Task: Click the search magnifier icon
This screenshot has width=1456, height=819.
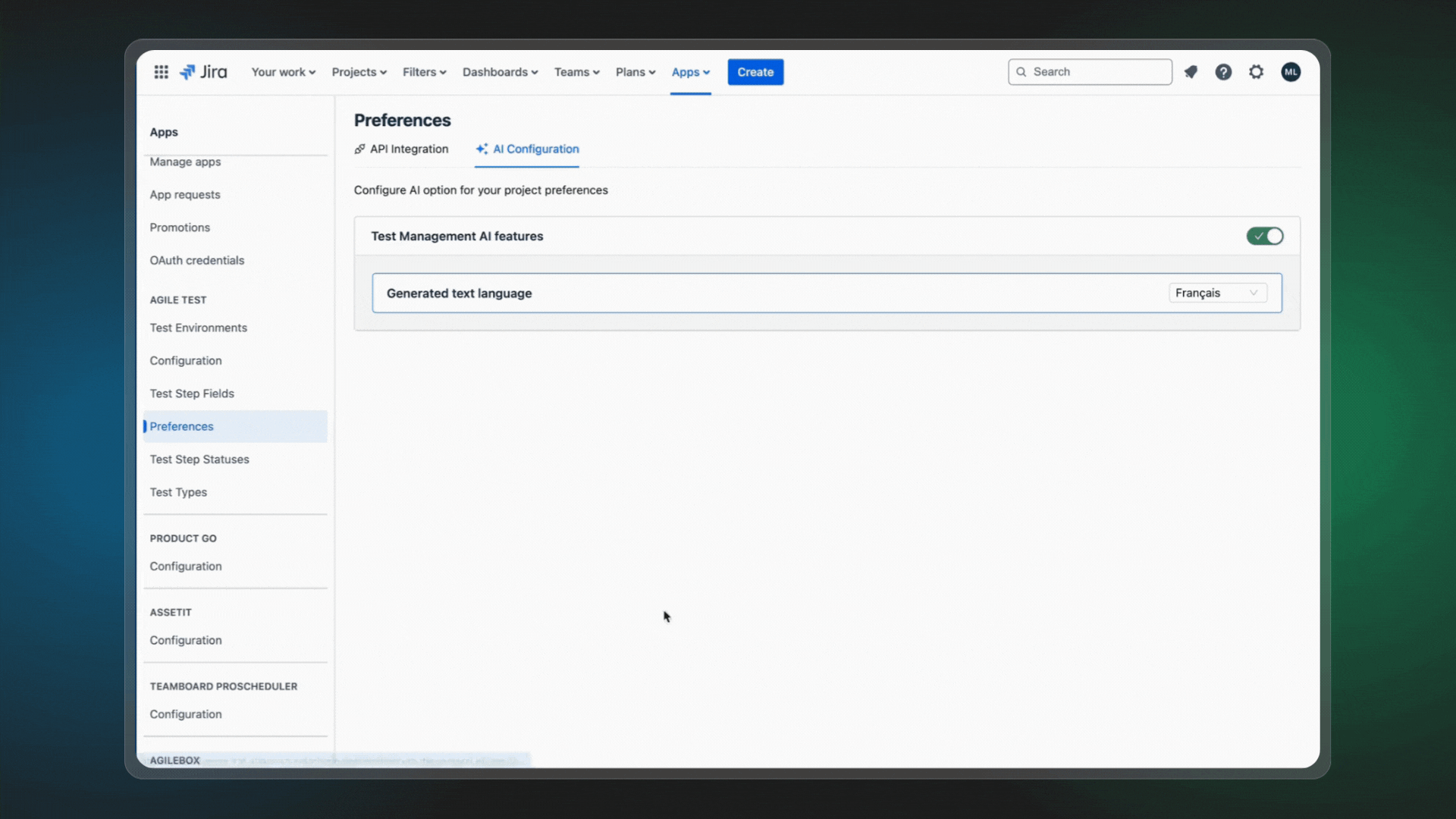Action: pyautogui.click(x=1021, y=71)
